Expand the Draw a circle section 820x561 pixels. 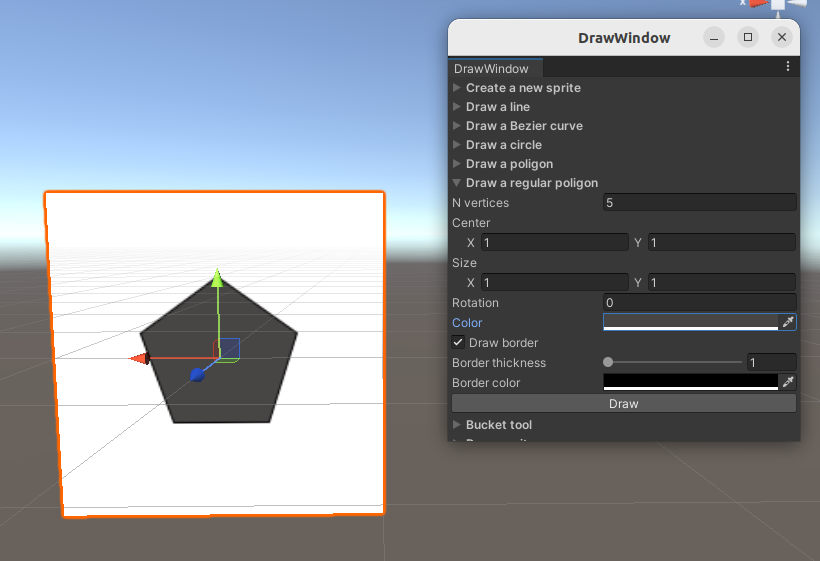click(x=457, y=144)
